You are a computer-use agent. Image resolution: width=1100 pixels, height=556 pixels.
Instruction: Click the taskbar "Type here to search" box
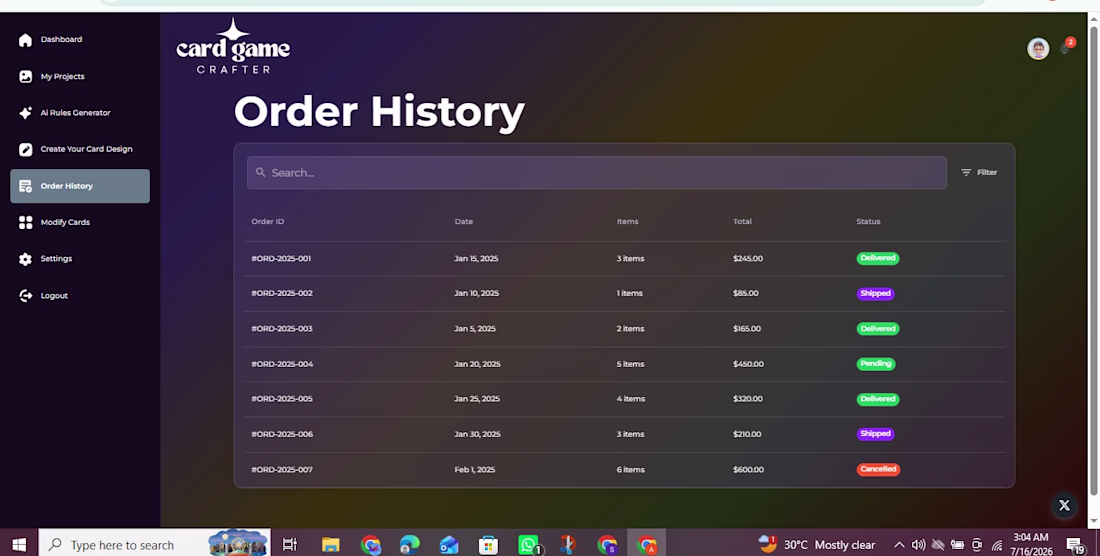pos(154,545)
